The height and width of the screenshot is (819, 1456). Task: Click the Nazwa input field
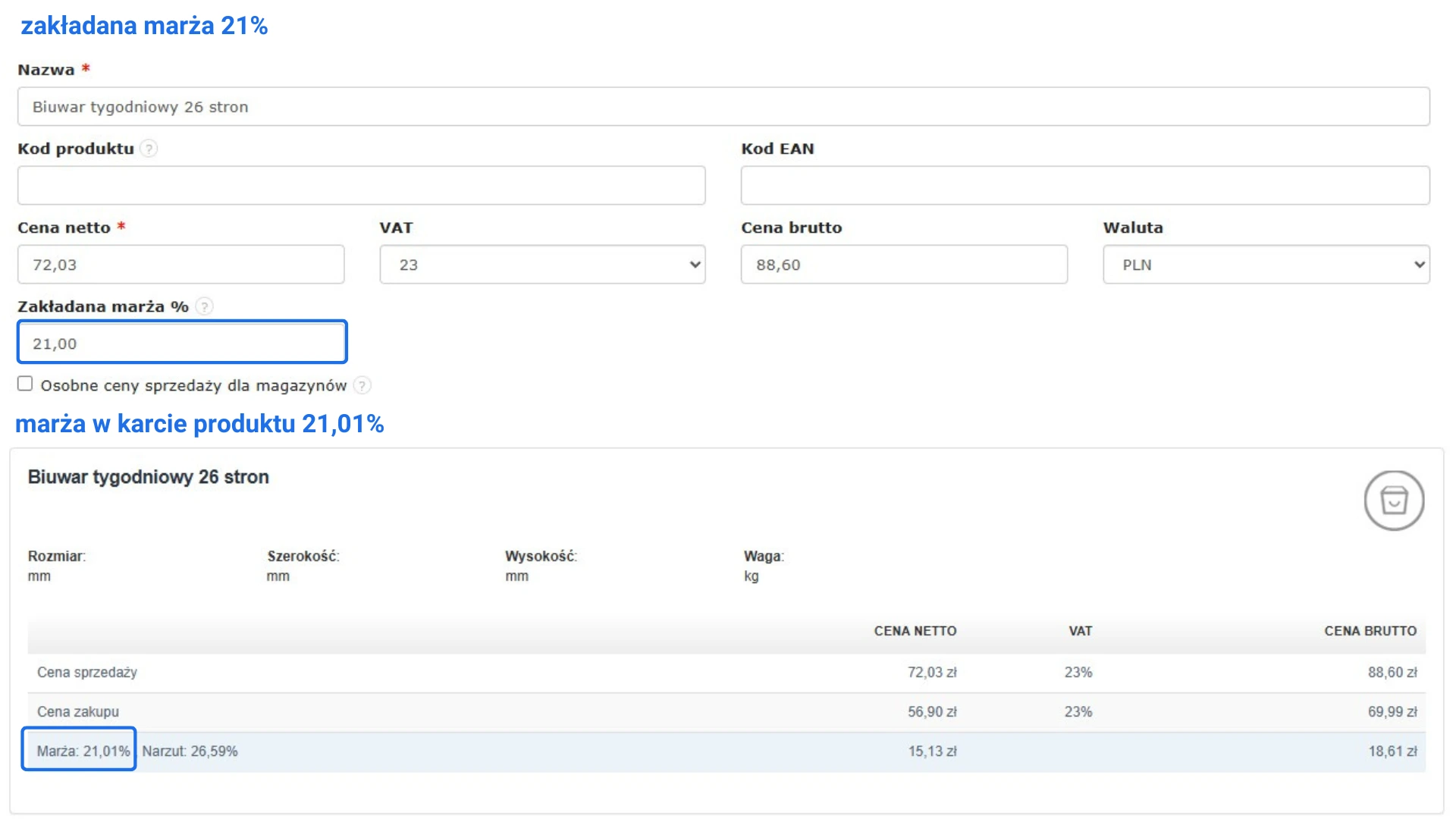(723, 107)
